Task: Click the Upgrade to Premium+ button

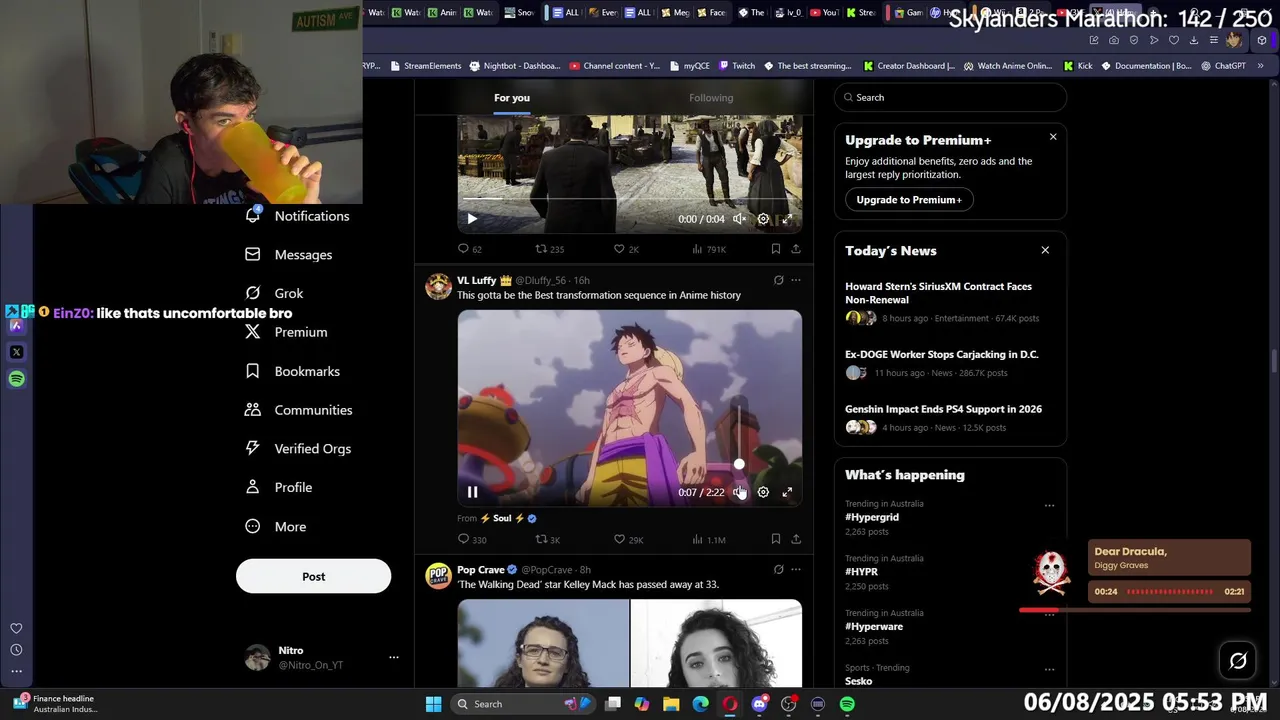Action: [x=909, y=200]
